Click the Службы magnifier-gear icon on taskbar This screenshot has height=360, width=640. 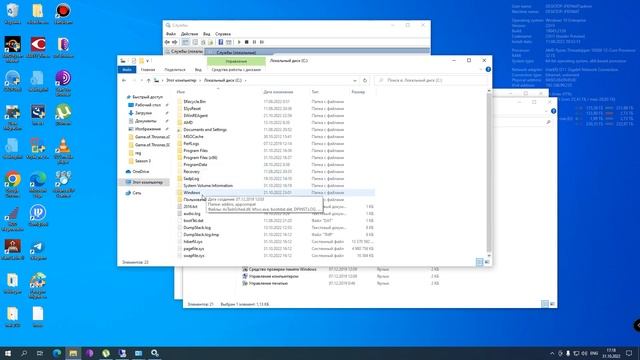[x=155, y=353]
